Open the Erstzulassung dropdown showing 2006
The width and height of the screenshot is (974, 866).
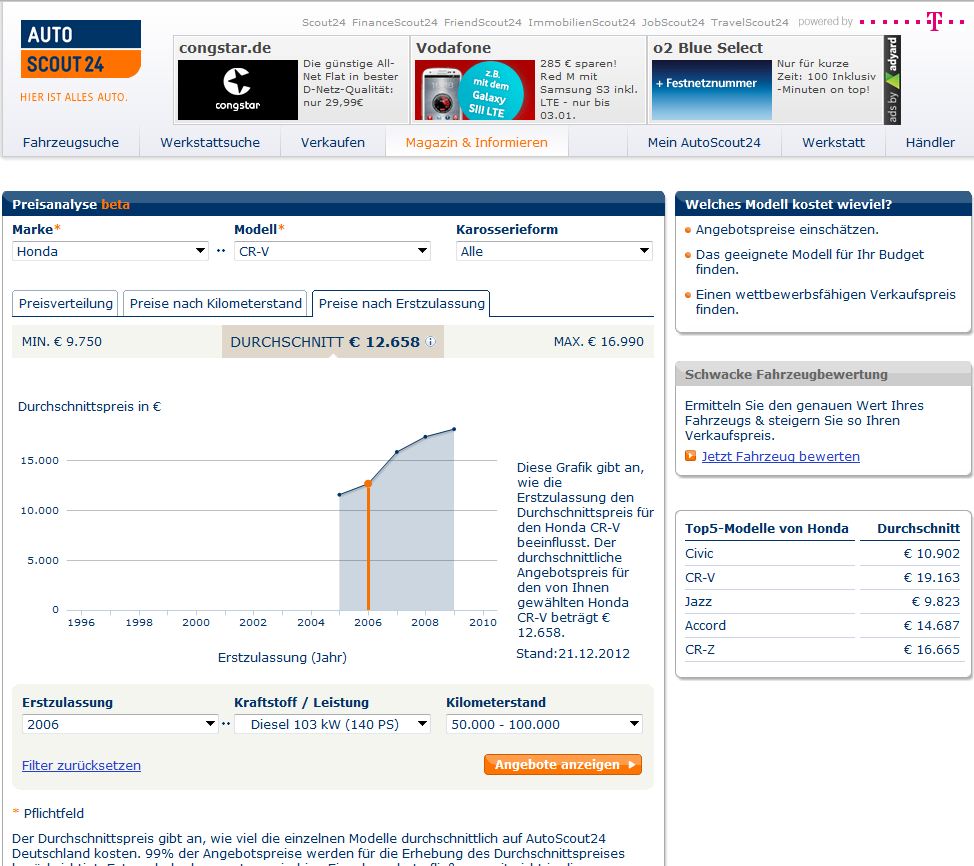coord(120,724)
